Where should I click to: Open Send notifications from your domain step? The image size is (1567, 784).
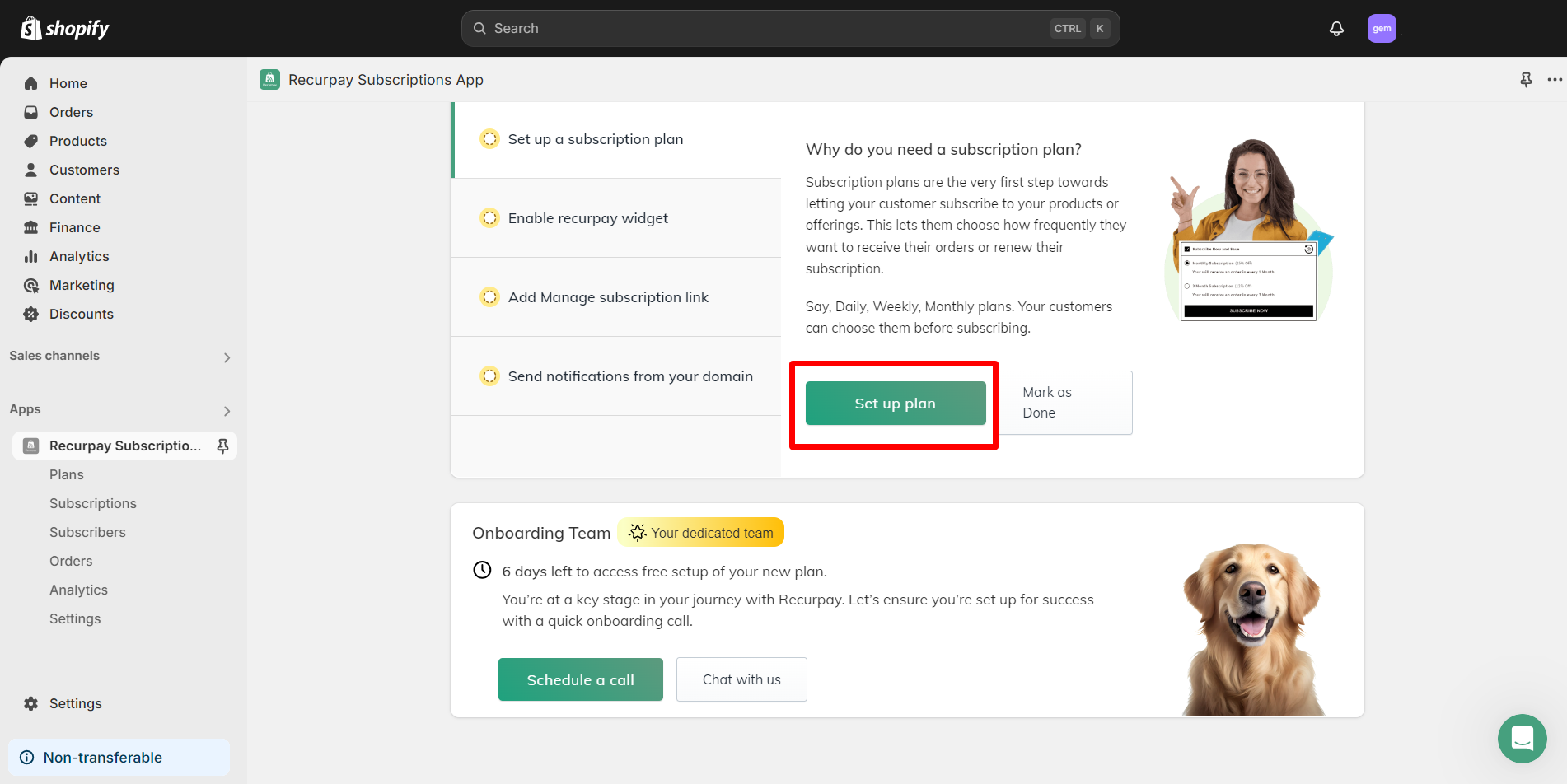point(630,376)
